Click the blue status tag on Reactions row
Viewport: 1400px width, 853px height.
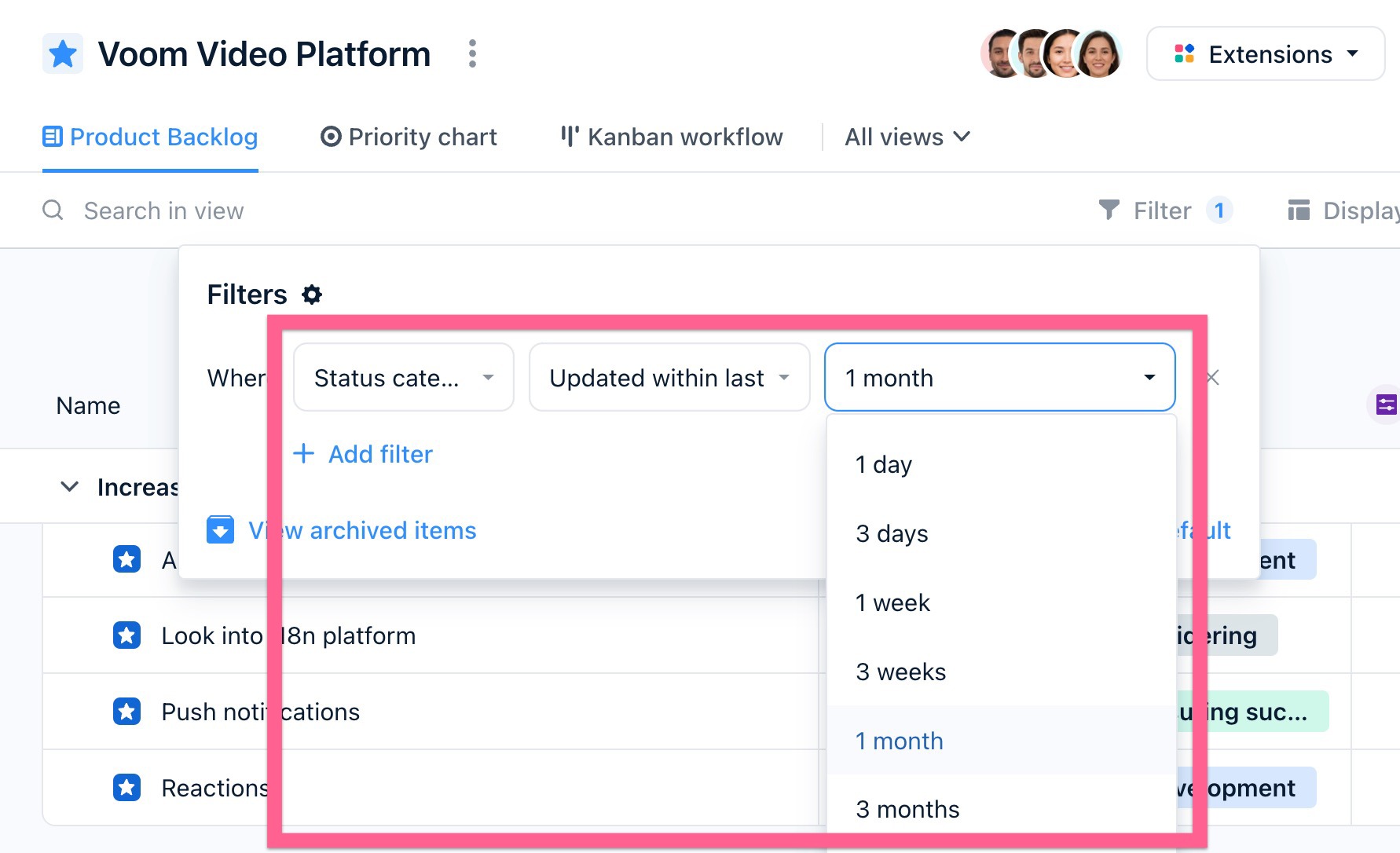[1245, 788]
